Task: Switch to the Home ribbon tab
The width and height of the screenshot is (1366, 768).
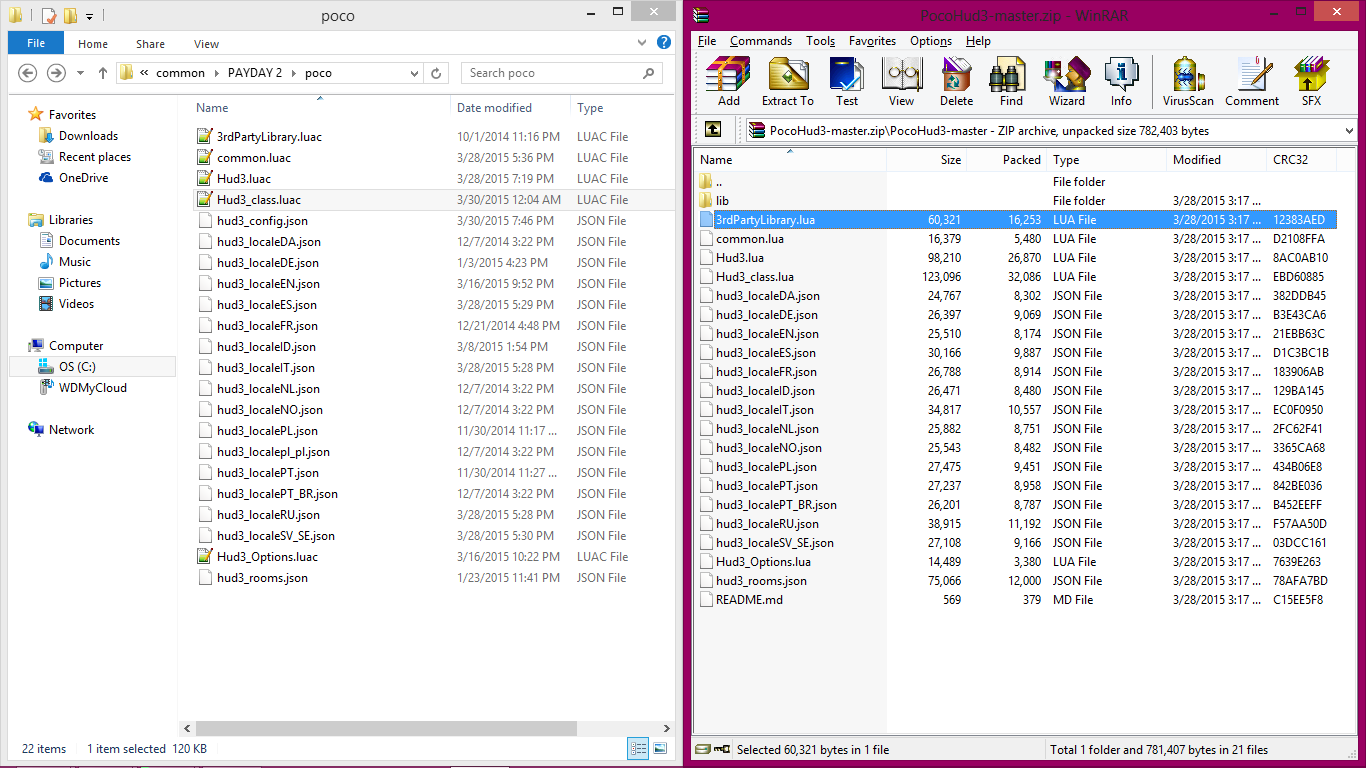Action: click(x=93, y=44)
